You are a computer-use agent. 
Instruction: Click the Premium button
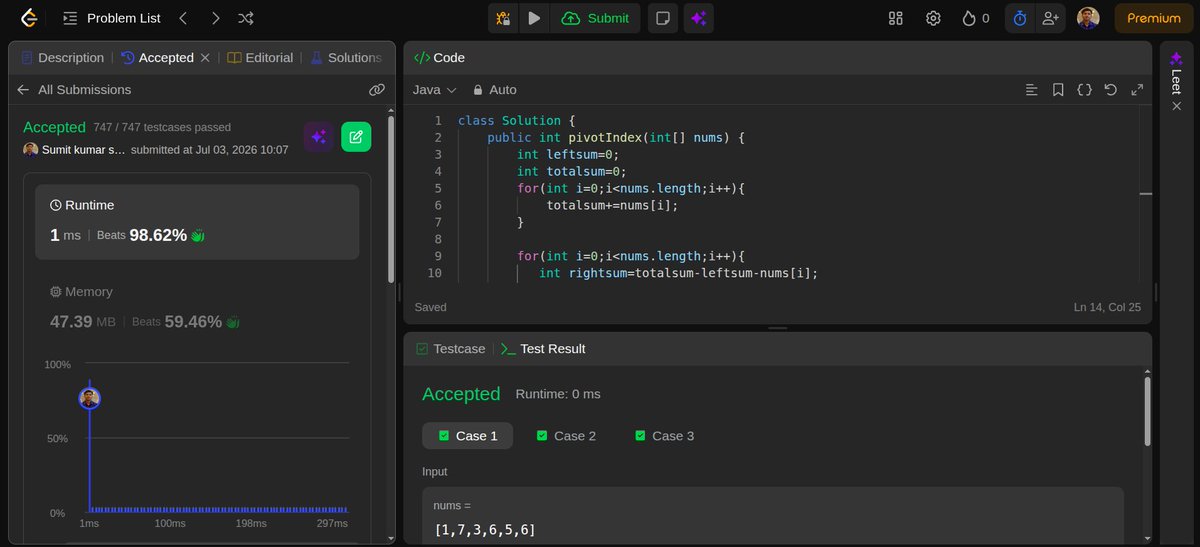pos(1153,18)
